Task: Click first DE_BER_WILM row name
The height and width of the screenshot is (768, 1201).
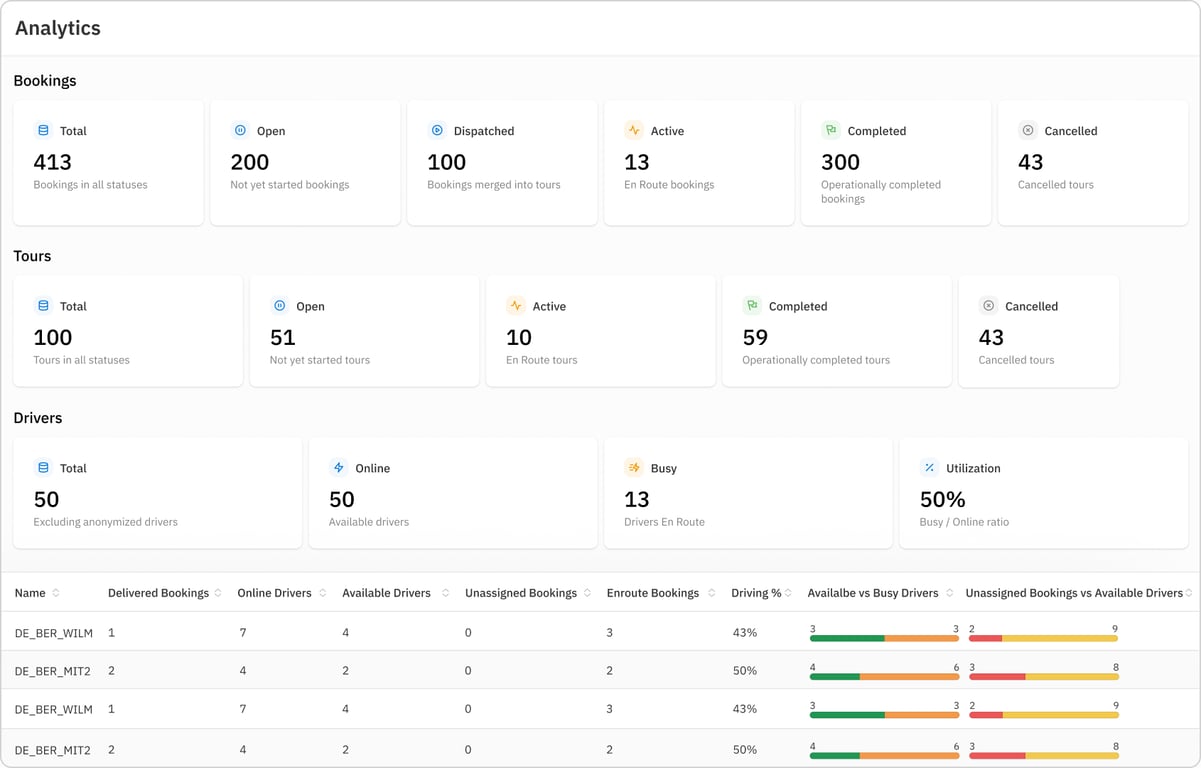Action: coord(54,633)
